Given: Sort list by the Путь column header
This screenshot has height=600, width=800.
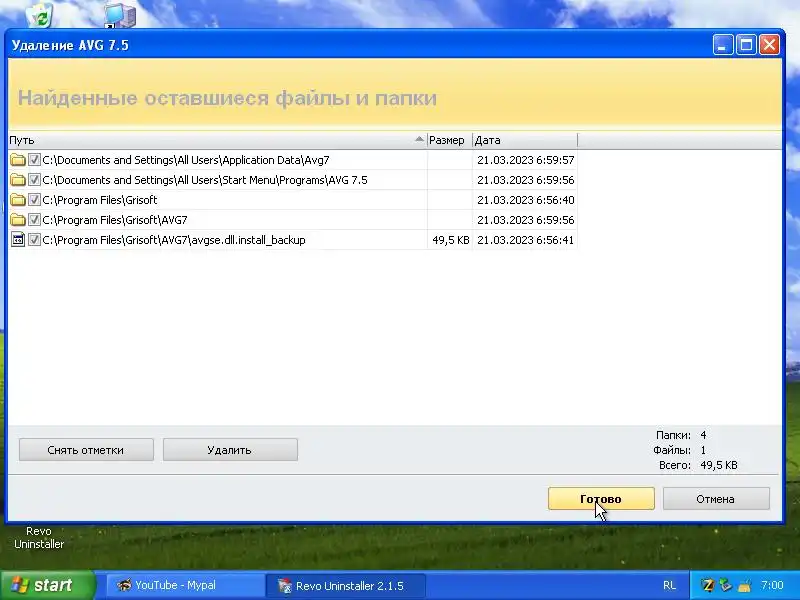Looking at the screenshot, I should coord(217,140).
